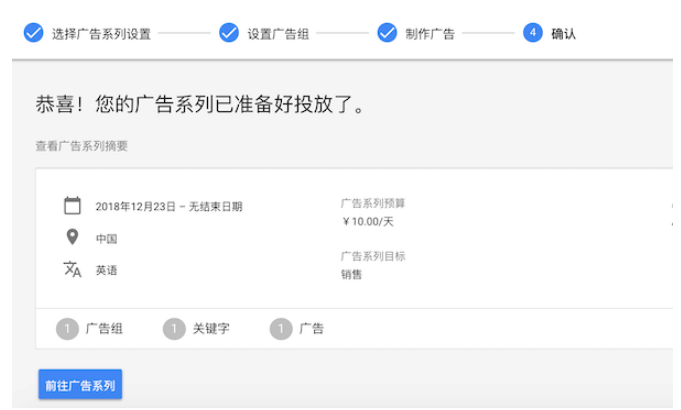The height and width of the screenshot is (410, 681).
Task: Click the checkmark icon beside 制作广告
Action: pos(387,33)
